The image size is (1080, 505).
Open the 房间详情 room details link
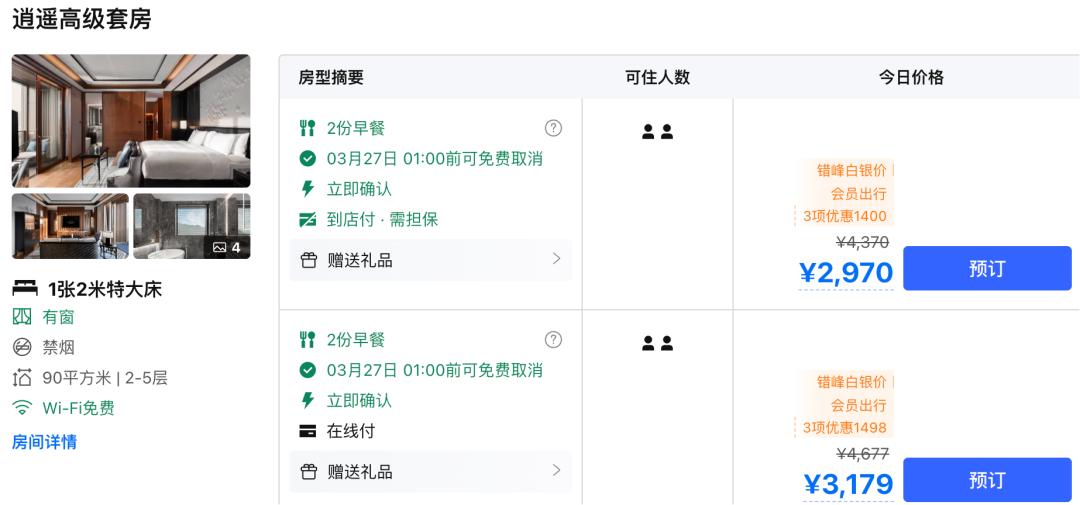pos(45,442)
